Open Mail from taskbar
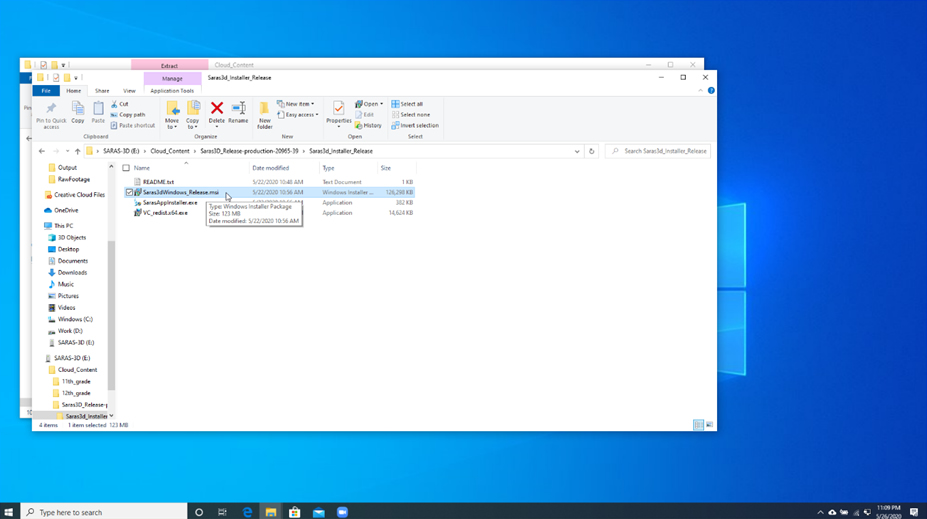Viewport: 927px width, 519px height. (x=319, y=512)
